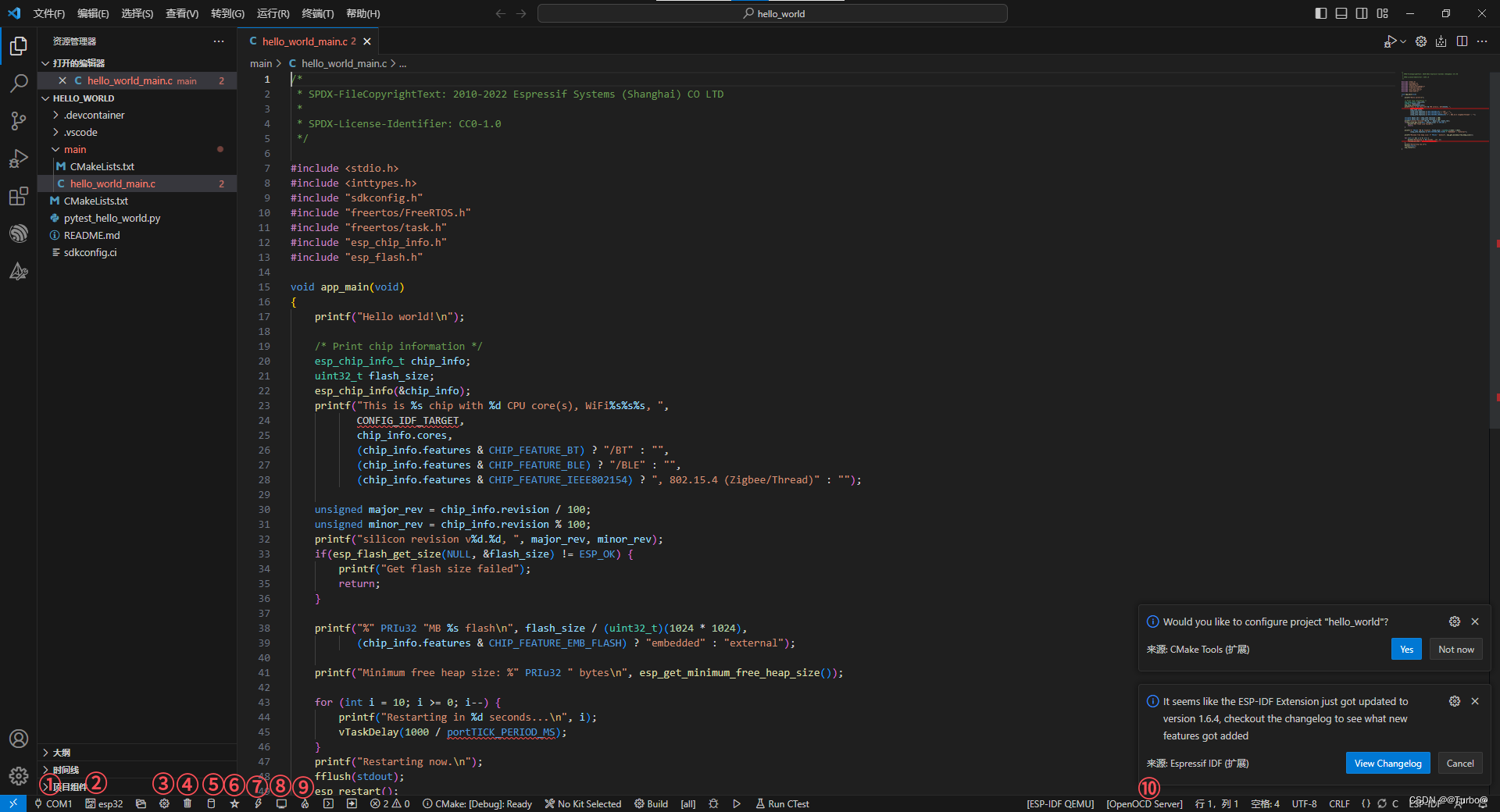The height and width of the screenshot is (812, 1500).
Task: Flash device with the lightning icon
Action: pyautogui.click(x=258, y=803)
